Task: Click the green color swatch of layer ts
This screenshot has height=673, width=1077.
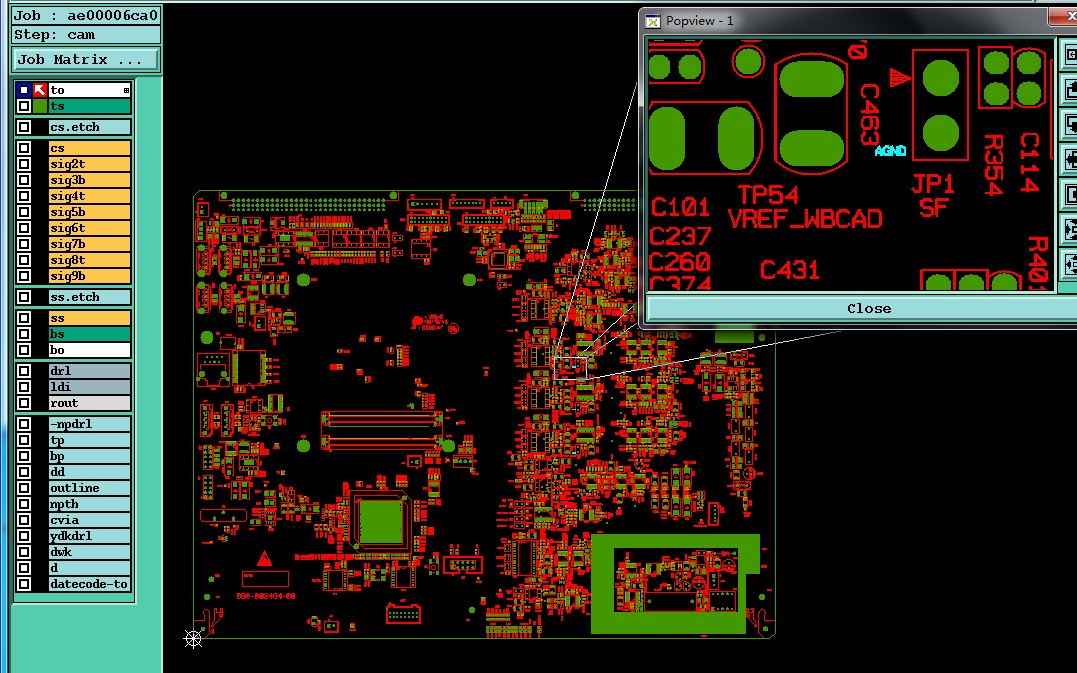Action: (40, 106)
